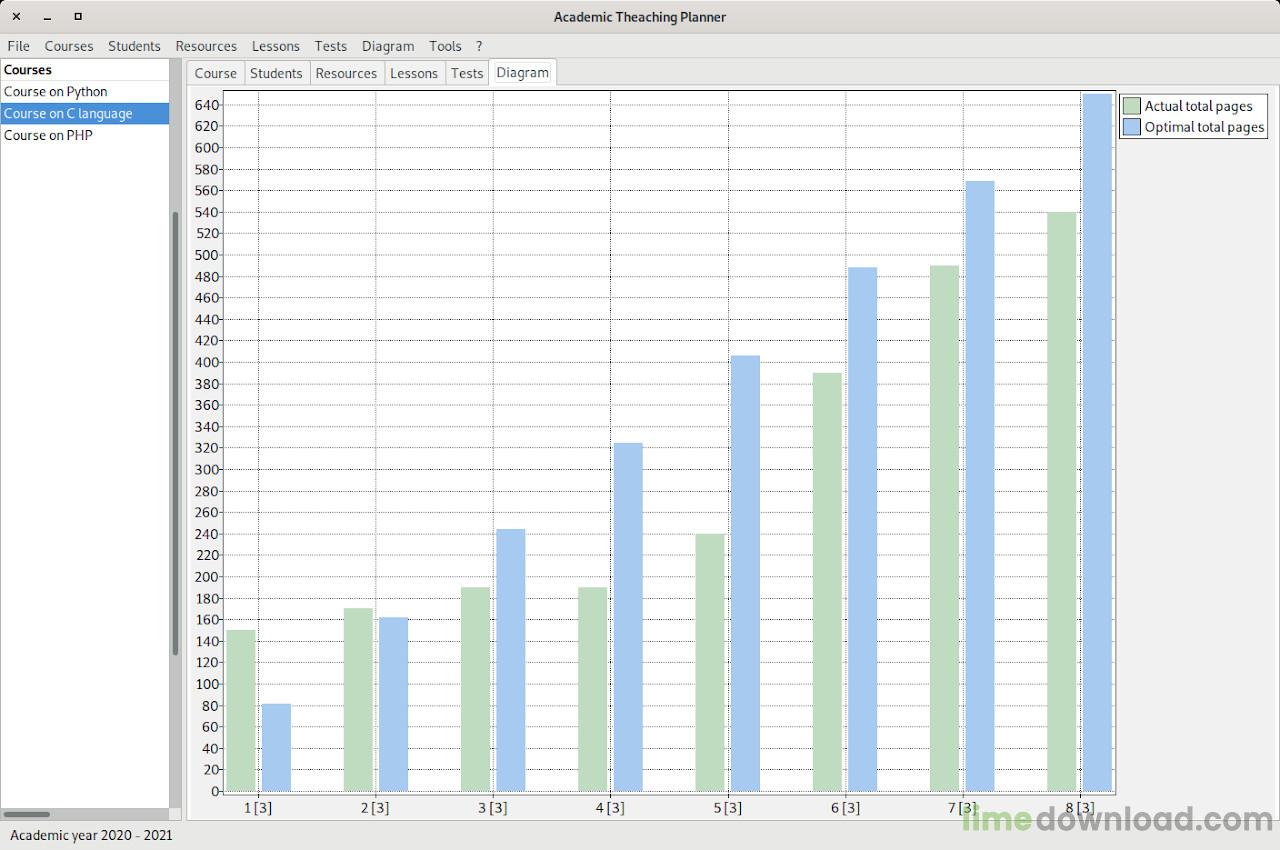Click the x-axis label 3 [3]

[x=492, y=808]
